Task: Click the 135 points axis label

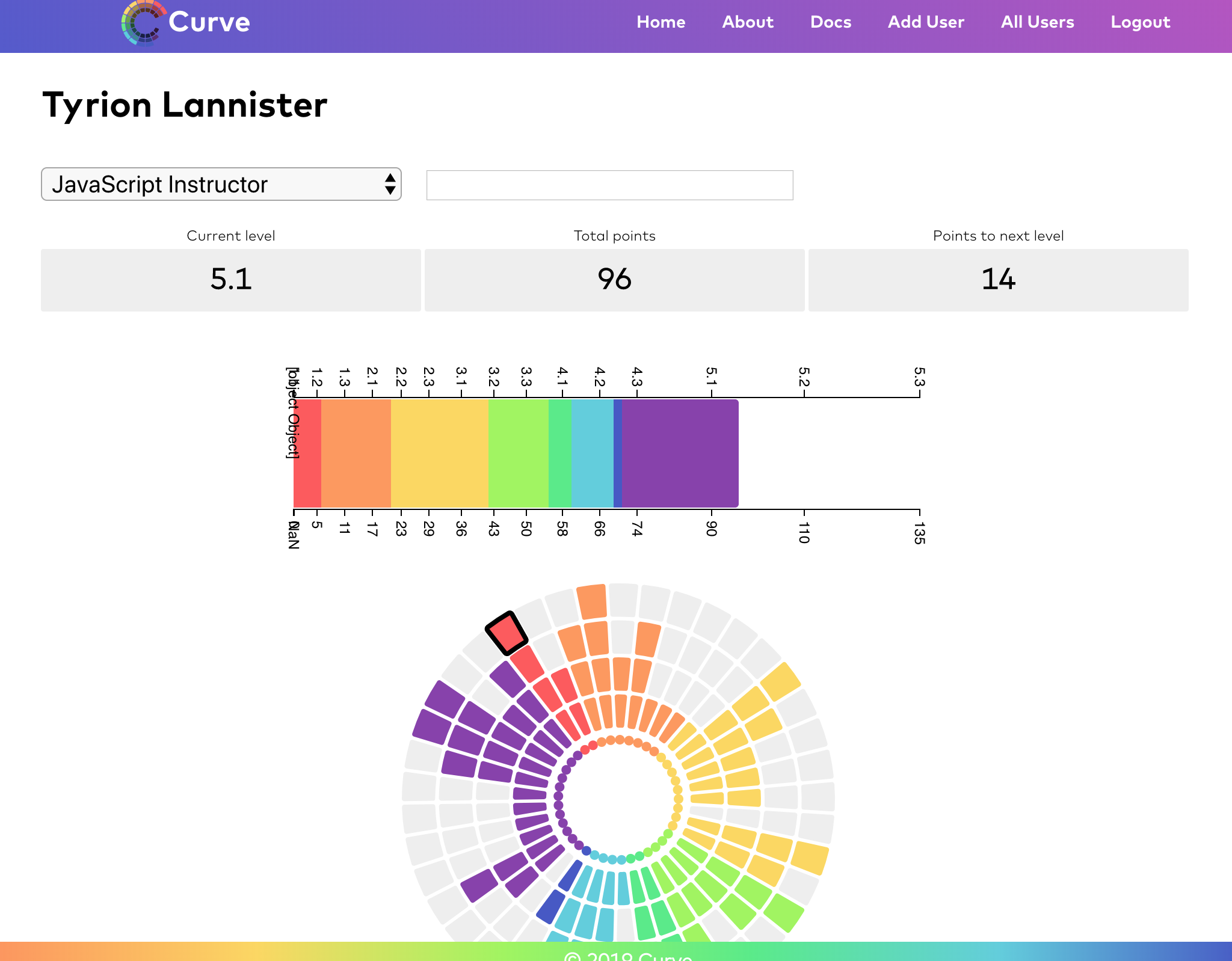Action: (x=919, y=533)
